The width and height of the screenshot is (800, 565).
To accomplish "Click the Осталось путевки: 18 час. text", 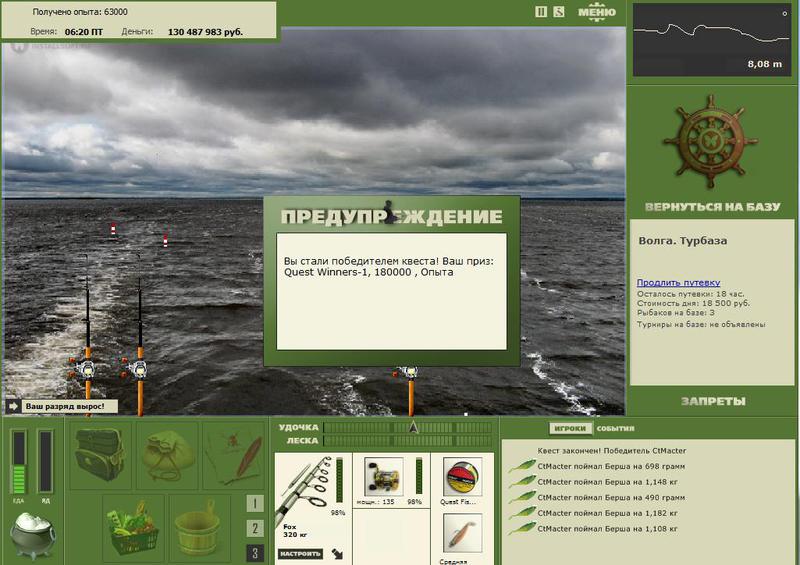I will click(x=690, y=294).
